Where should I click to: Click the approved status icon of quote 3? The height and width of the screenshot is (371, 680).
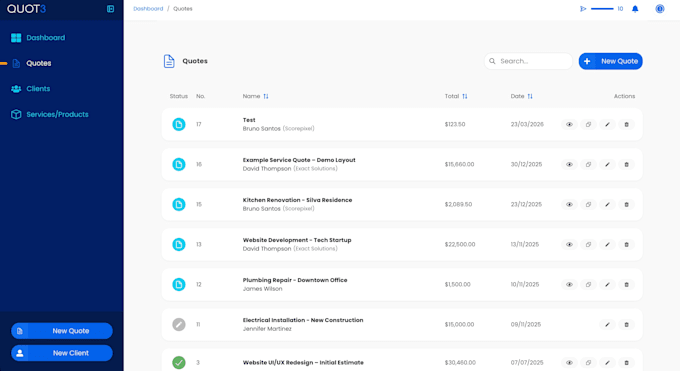click(179, 363)
